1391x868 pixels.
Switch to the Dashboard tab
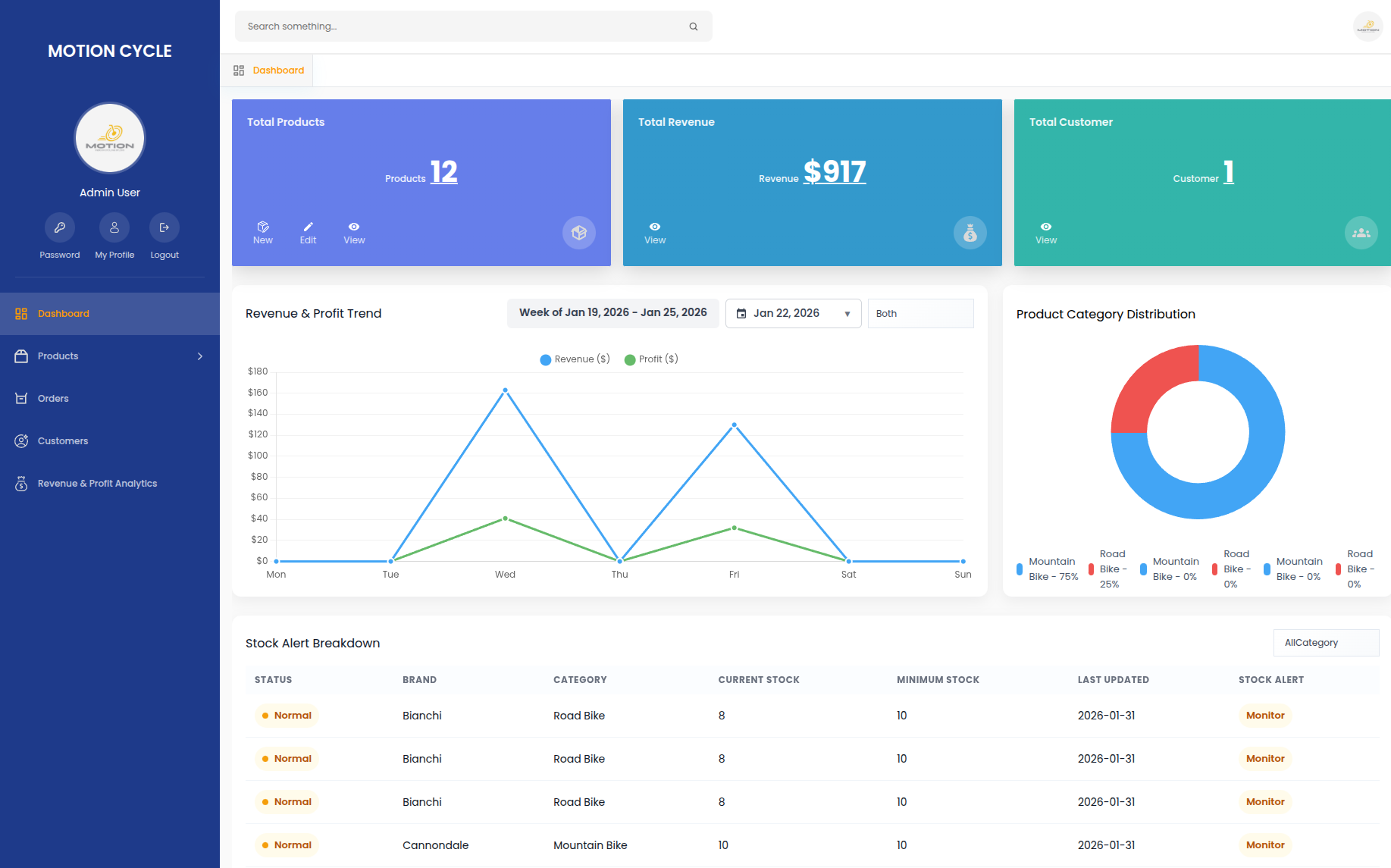[278, 70]
